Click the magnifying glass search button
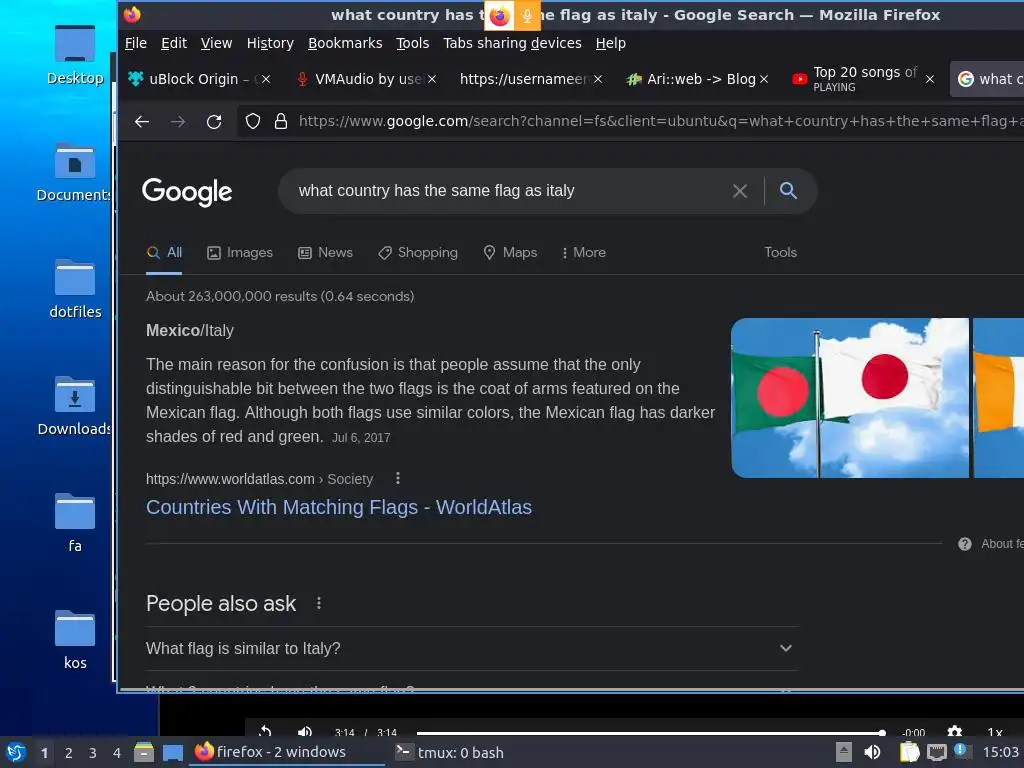The width and height of the screenshot is (1024, 768). coord(788,191)
